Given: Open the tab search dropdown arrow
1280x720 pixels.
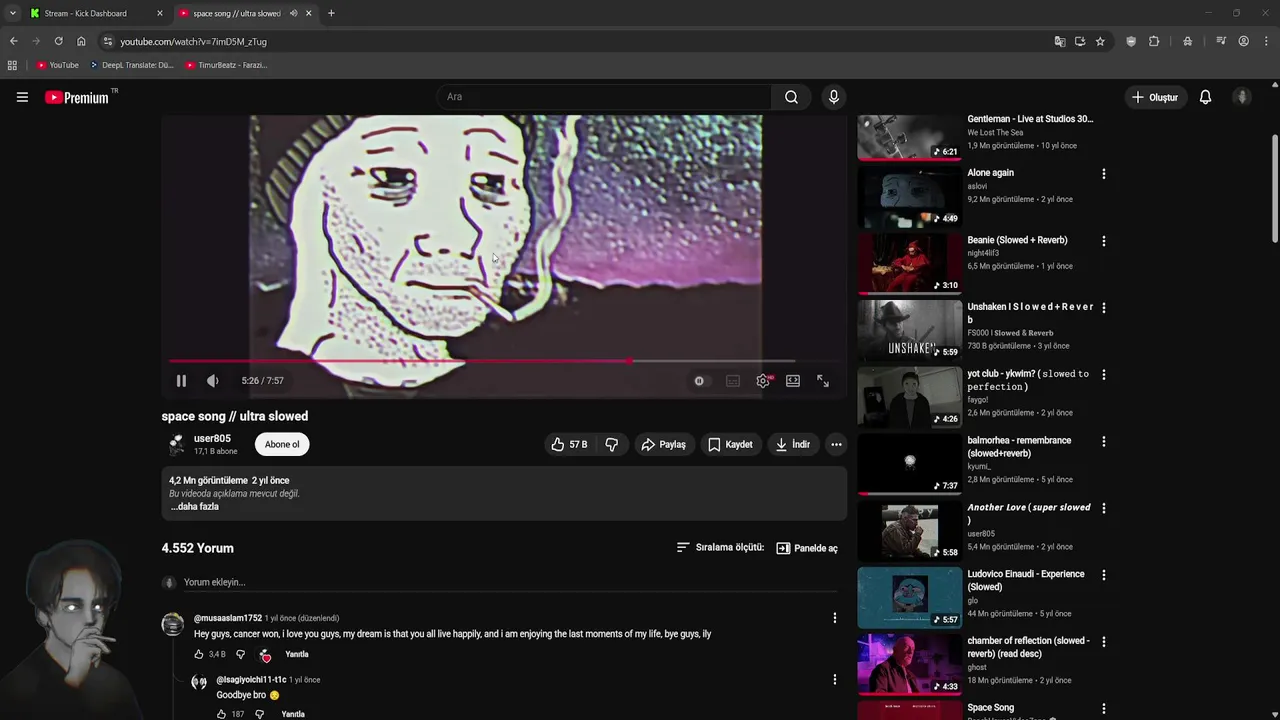Looking at the screenshot, I should [x=12, y=13].
